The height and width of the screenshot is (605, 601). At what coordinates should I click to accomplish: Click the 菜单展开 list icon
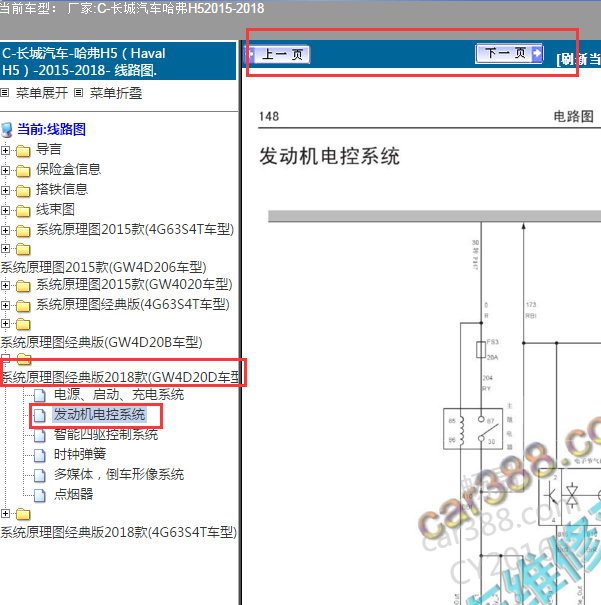point(5,93)
